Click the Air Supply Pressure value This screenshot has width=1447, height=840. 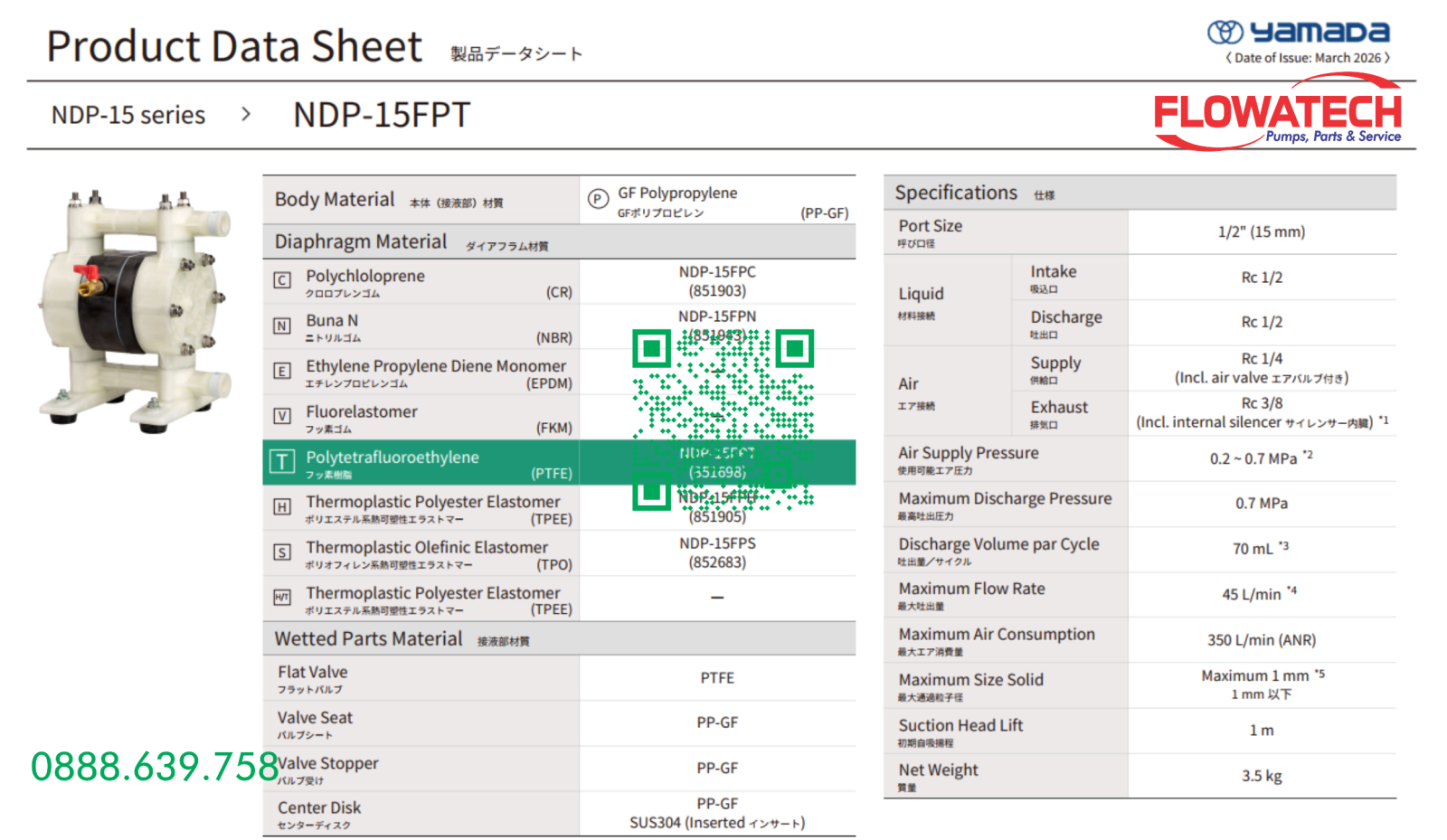(x=1262, y=458)
